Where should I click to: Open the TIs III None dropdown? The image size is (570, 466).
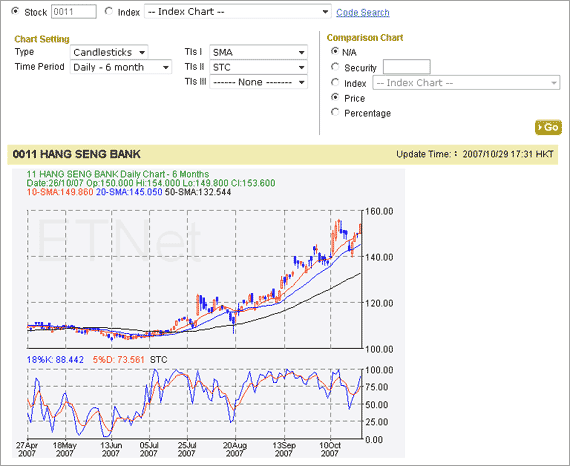tap(258, 82)
